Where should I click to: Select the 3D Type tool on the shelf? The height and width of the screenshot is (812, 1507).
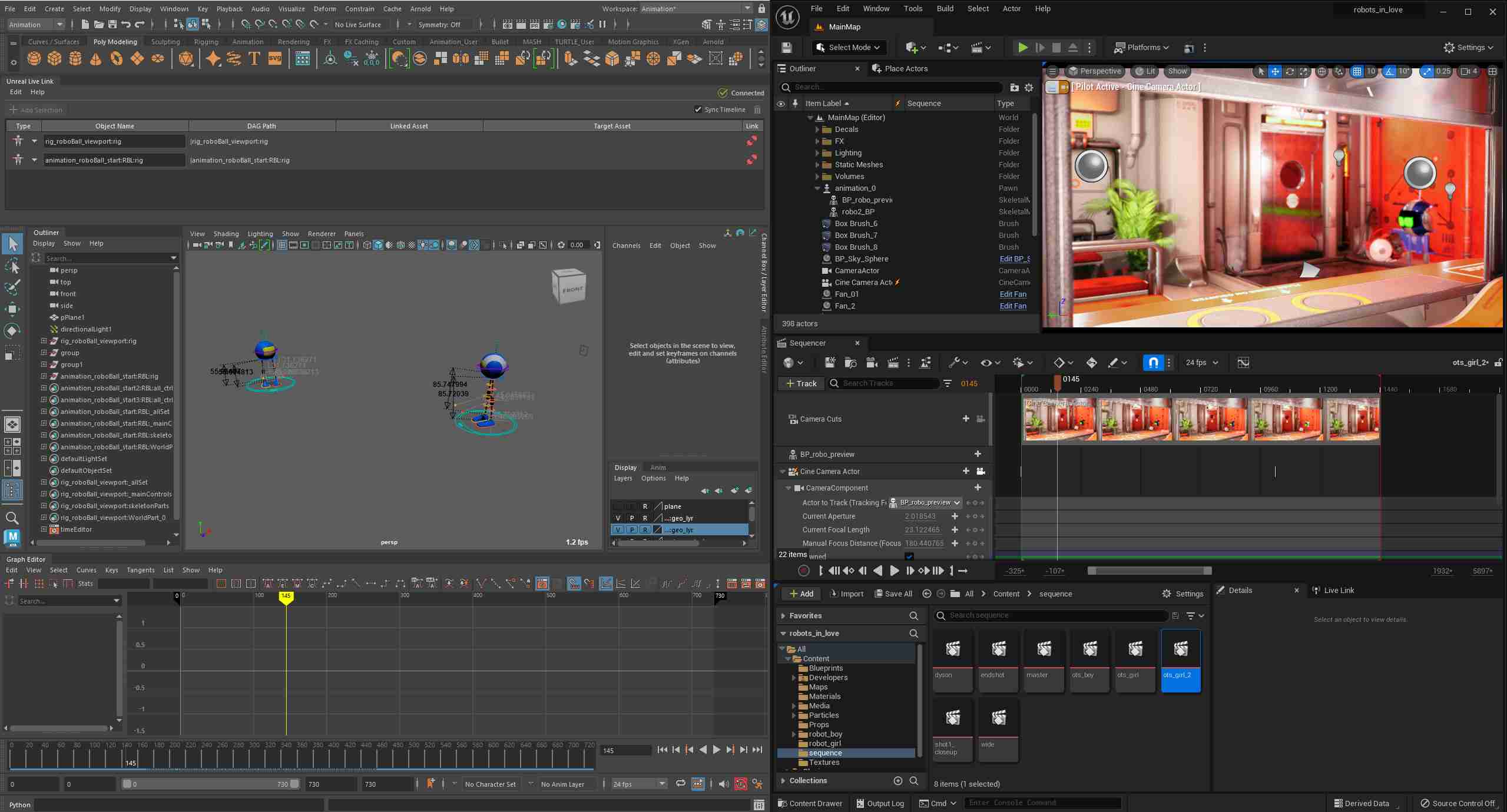(x=254, y=58)
